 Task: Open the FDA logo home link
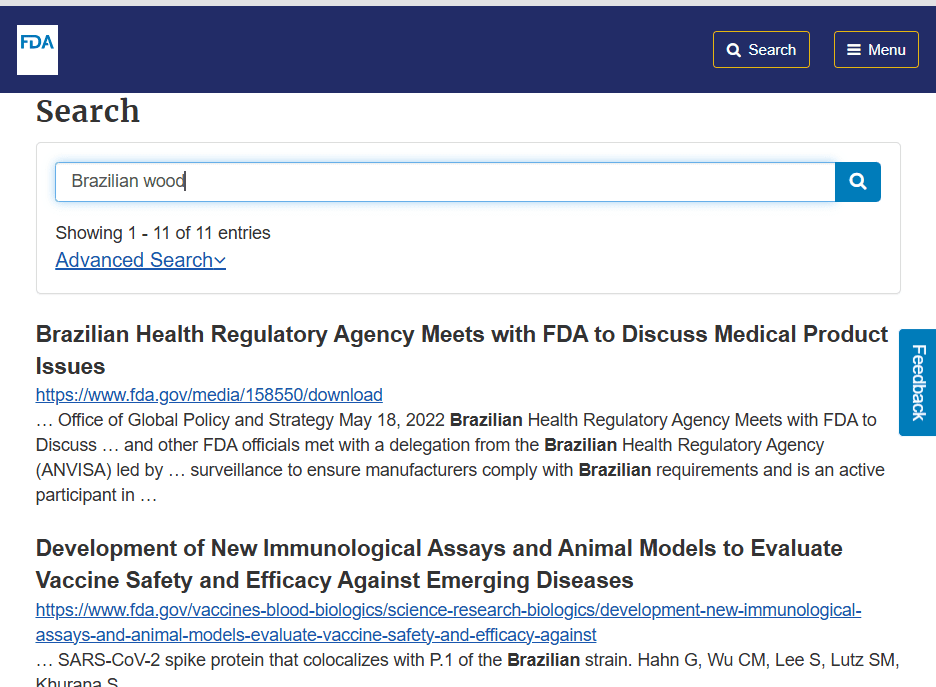point(37,50)
